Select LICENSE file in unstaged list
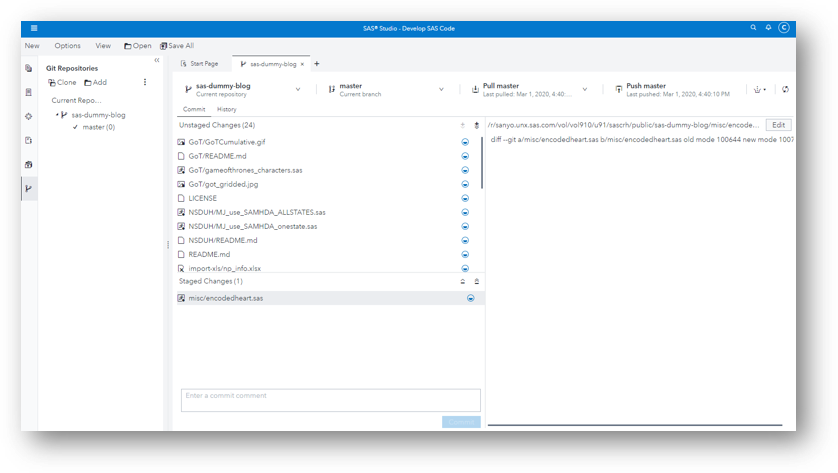 tap(203, 198)
